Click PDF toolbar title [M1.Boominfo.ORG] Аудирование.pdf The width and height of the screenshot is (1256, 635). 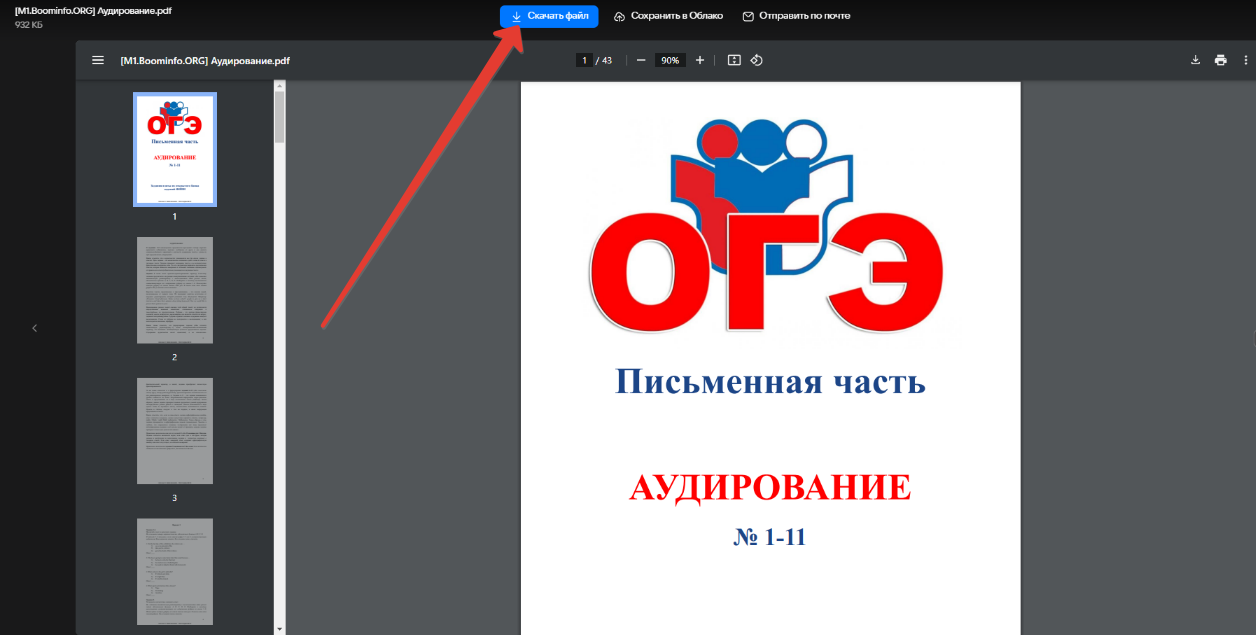(x=205, y=61)
